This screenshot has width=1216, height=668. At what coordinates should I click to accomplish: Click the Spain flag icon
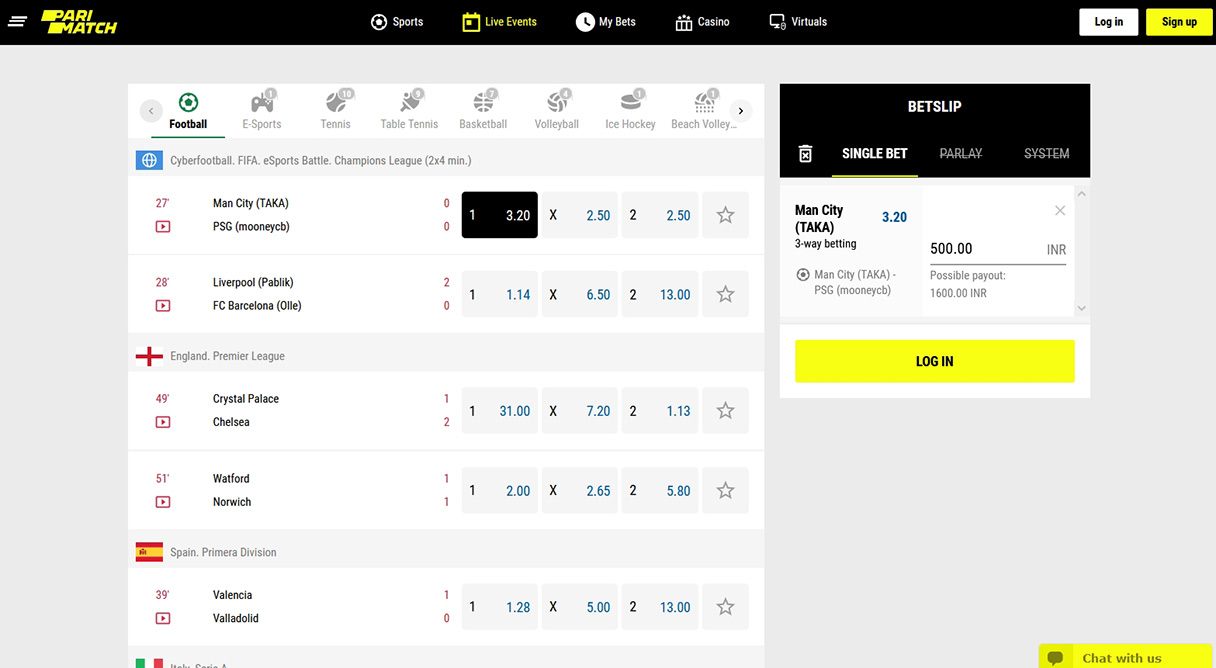click(x=149, y=552)
